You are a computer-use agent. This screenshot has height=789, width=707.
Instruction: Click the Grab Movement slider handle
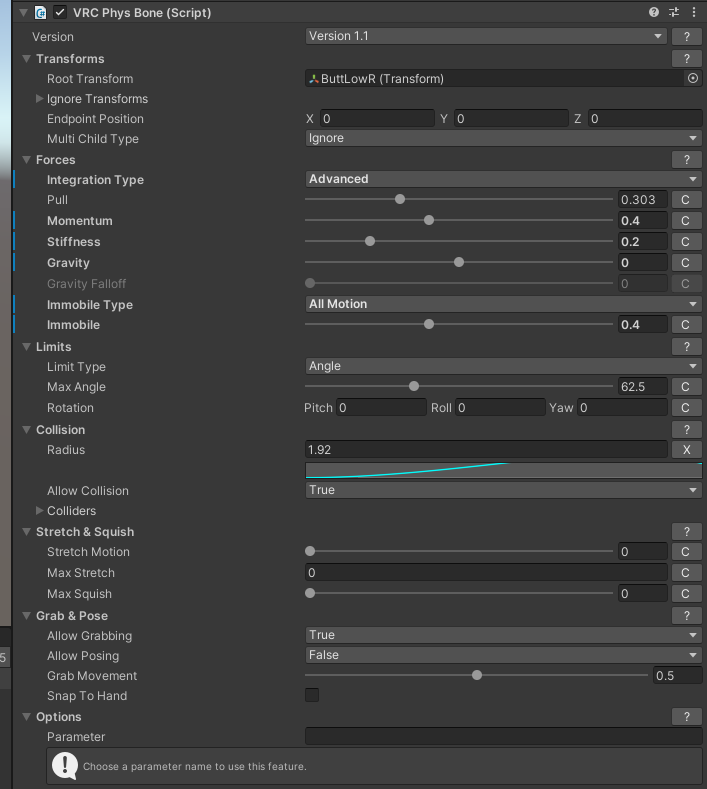pos(477,675)
